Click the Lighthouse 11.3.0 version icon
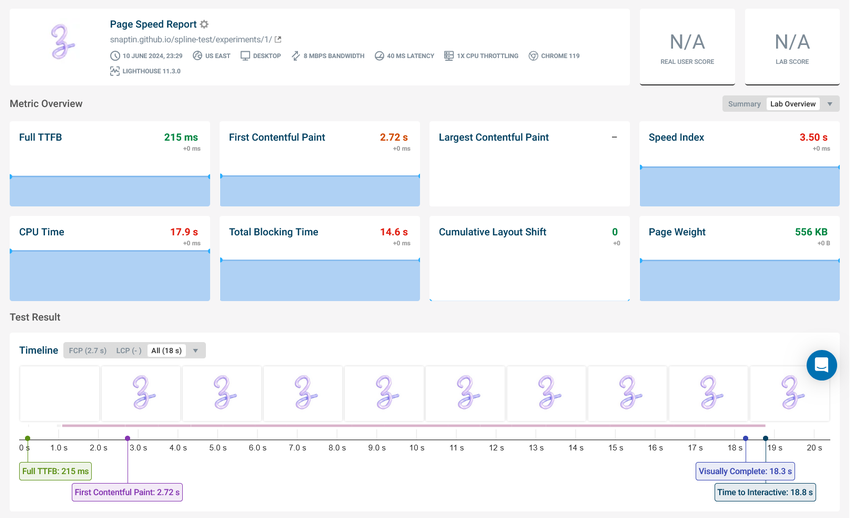850x518 pixels. (x=115, y=71)
